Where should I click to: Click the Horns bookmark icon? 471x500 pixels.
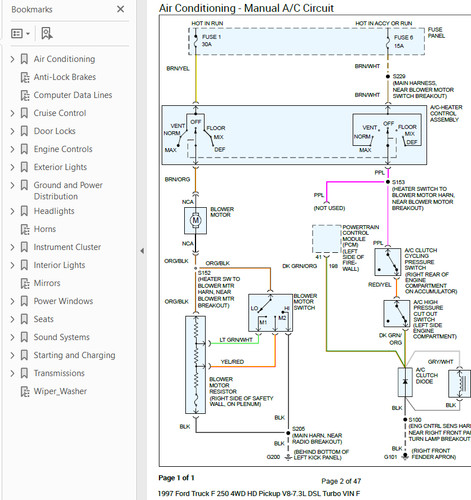[25, 229]
